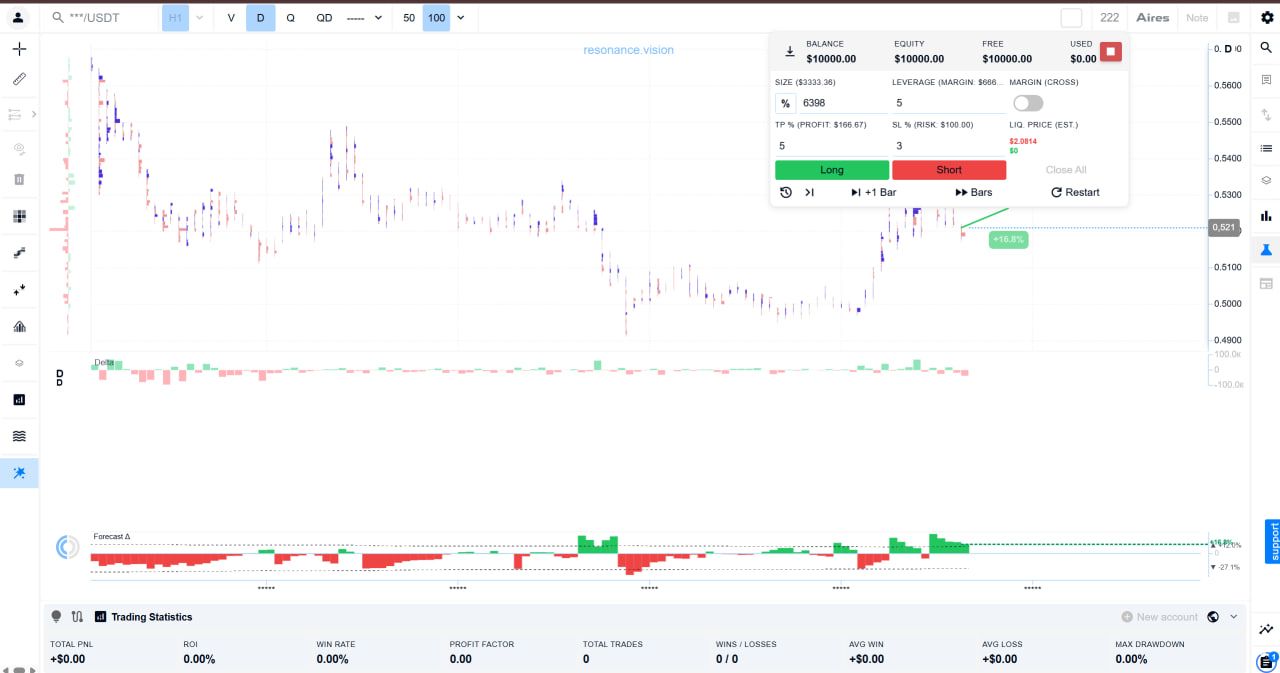The height and width of the screenshot is (673, 1280).
Task: Toggle the Q chart mode button
Action: (291, 18)
